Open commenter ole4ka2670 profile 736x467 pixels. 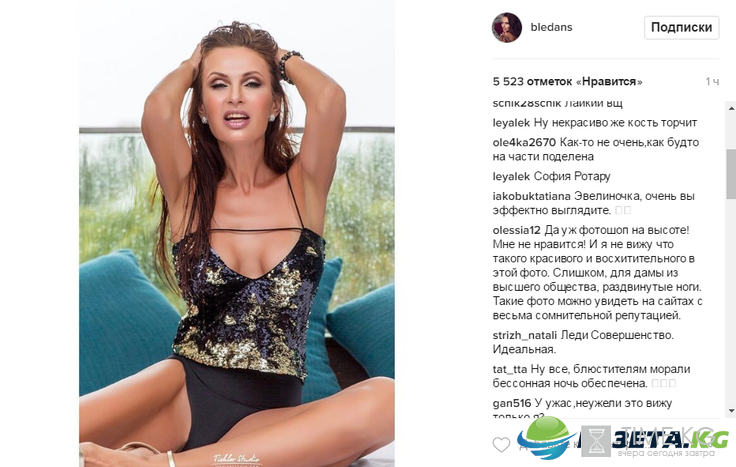pyautogui.click(x=524, y=142)
